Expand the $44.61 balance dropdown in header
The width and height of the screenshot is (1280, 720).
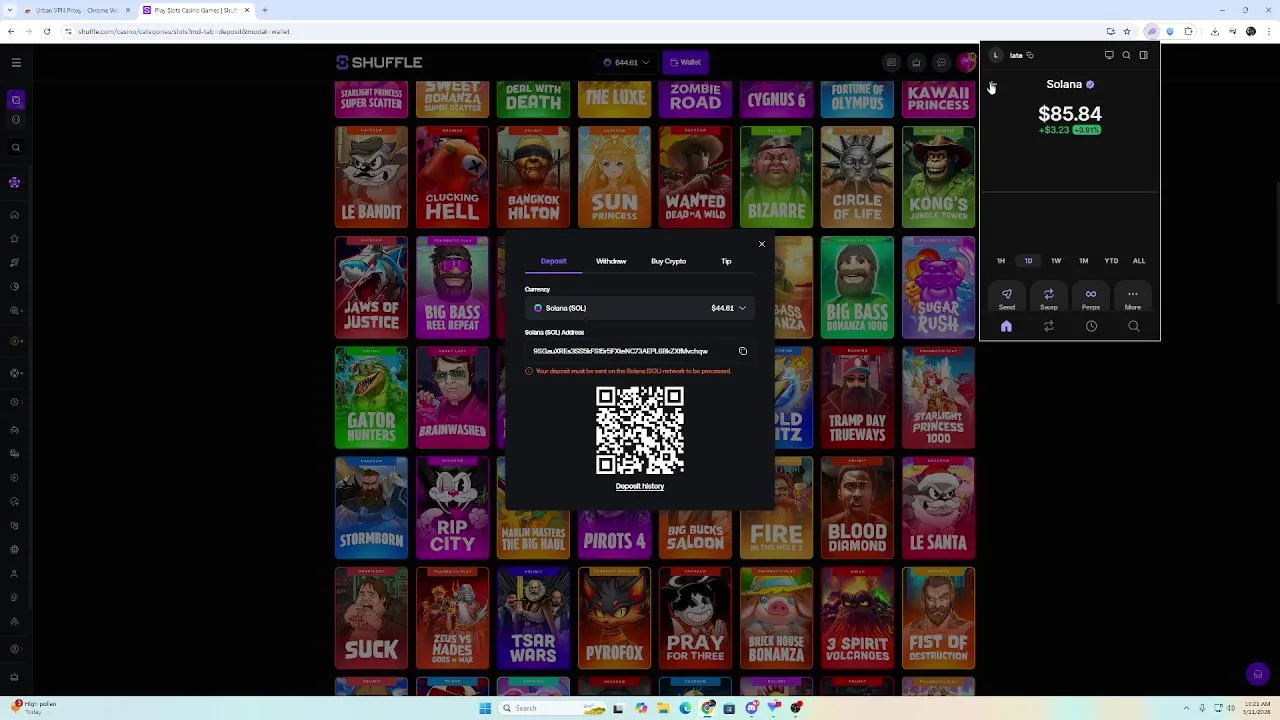pyautogui.click(x=627, y=62)
